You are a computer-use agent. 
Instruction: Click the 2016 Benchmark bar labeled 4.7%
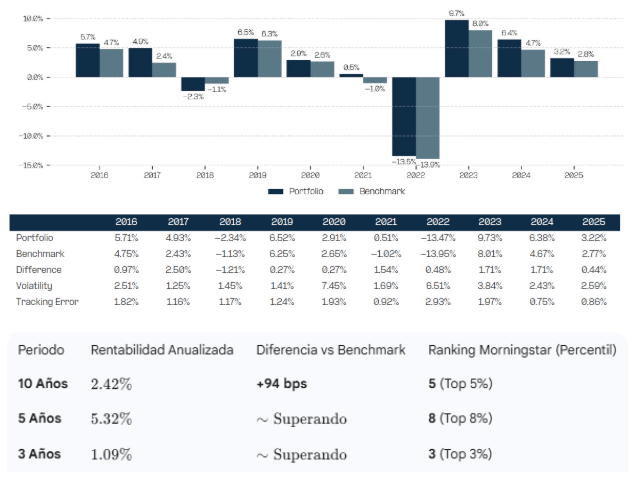[111, 63]
